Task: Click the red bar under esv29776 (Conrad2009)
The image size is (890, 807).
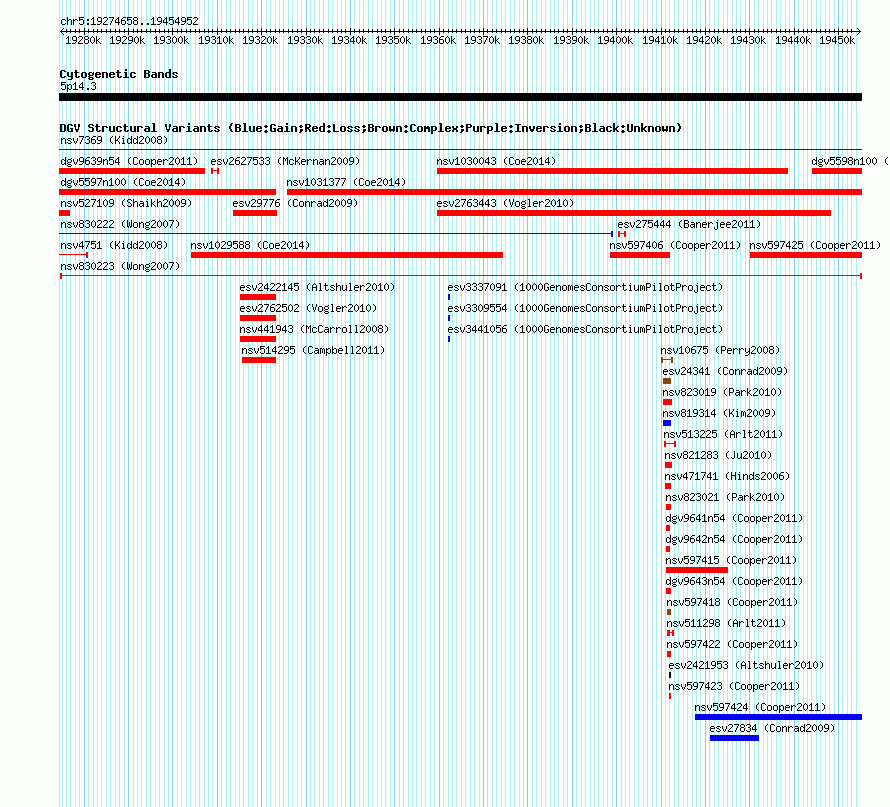Action: 255,213
